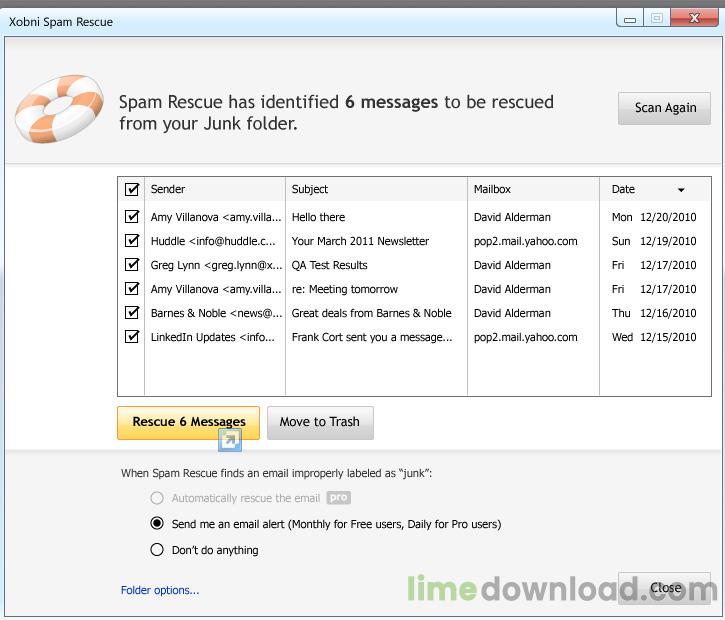The width and height of the screenshot is (725, 620).
Task: Toggle the select-all checkbox in header
Action: point(132,189)
